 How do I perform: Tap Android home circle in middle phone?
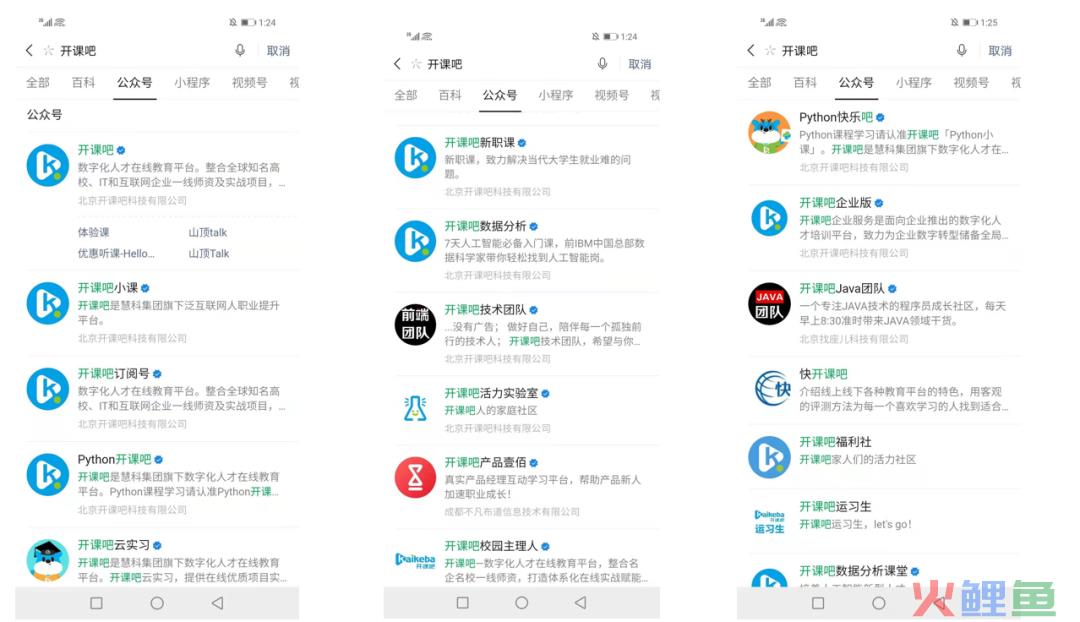pyautogui.click(x=521, y=603)
